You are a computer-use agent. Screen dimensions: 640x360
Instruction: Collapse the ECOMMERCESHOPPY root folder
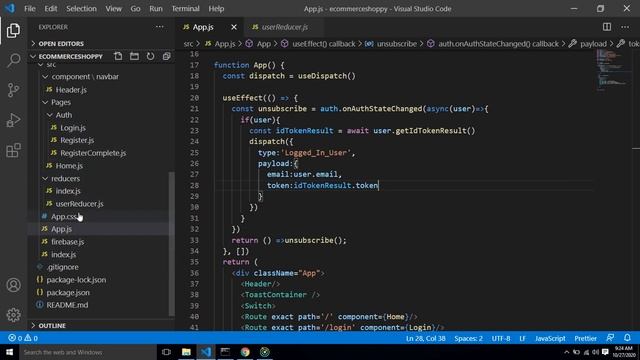point(69,56)
